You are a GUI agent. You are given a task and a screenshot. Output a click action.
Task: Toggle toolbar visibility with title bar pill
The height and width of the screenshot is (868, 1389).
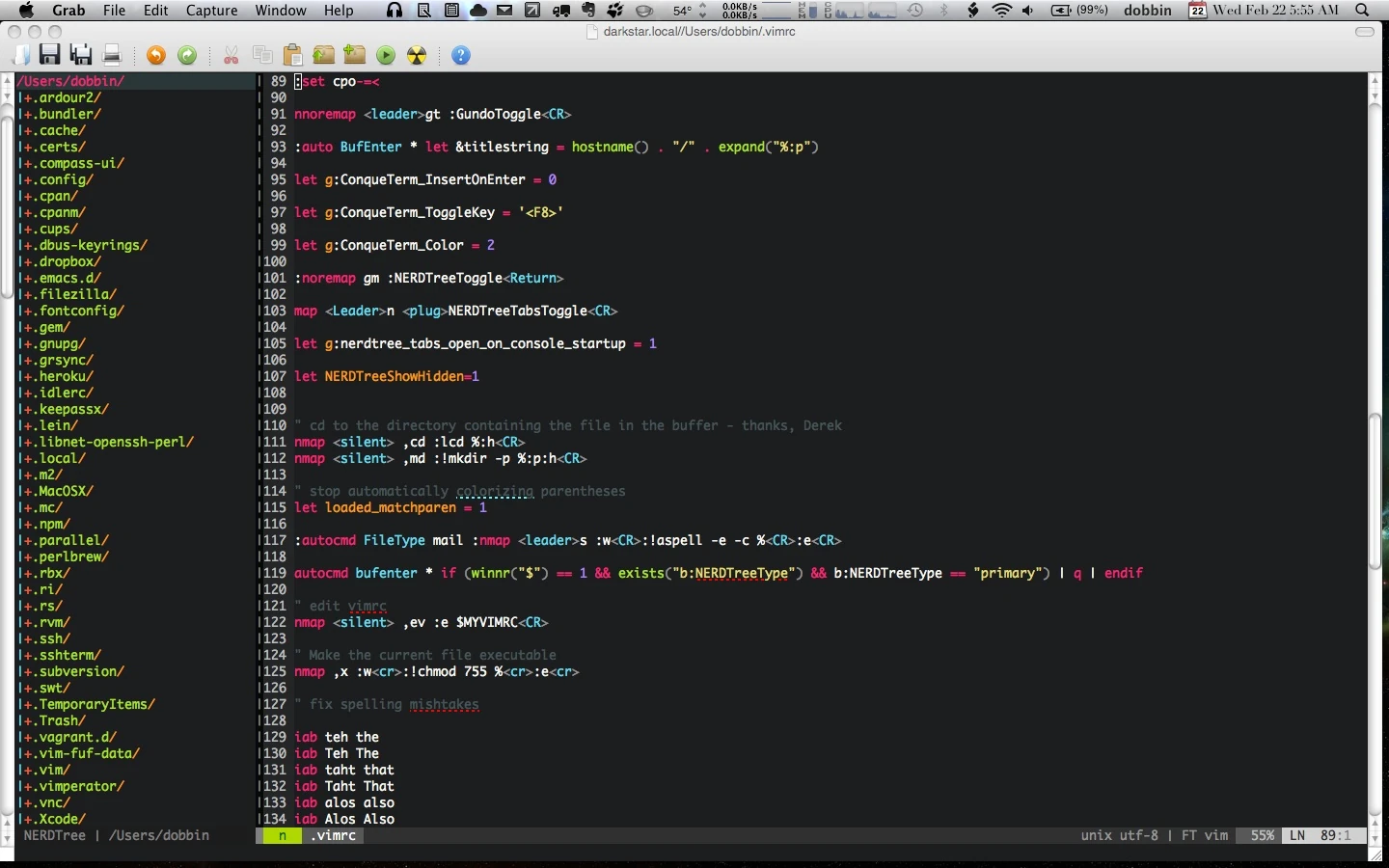[1364, 32]
